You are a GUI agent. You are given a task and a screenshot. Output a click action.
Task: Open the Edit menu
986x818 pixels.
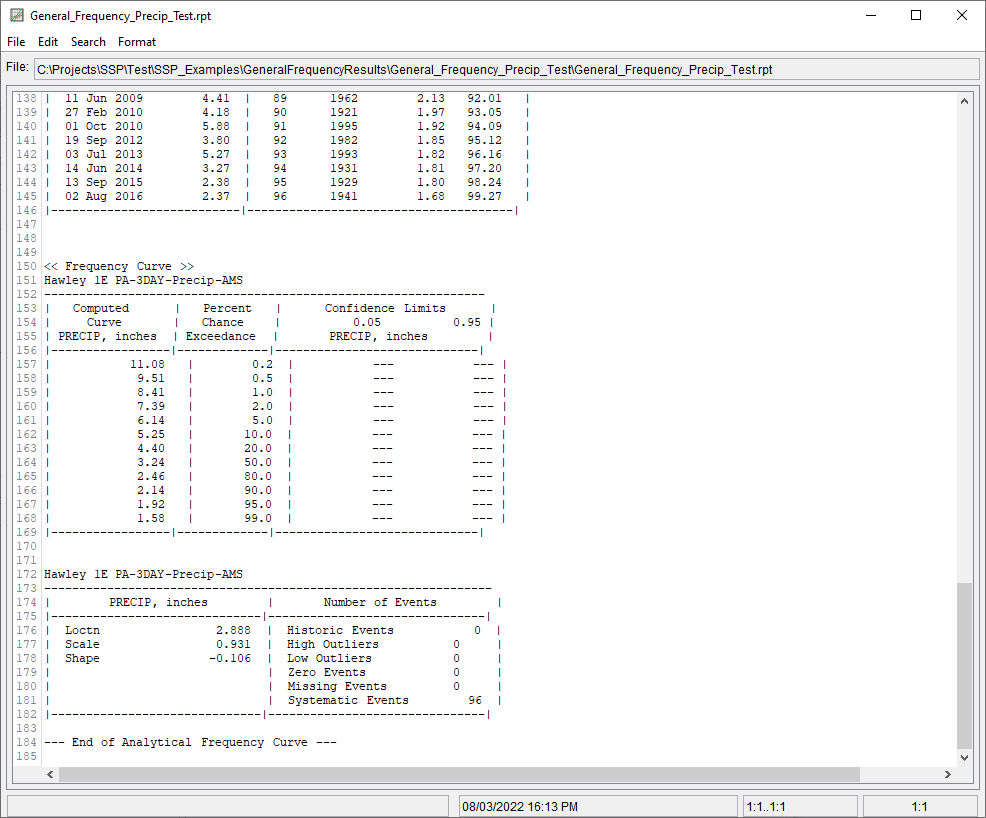(47, 42)
